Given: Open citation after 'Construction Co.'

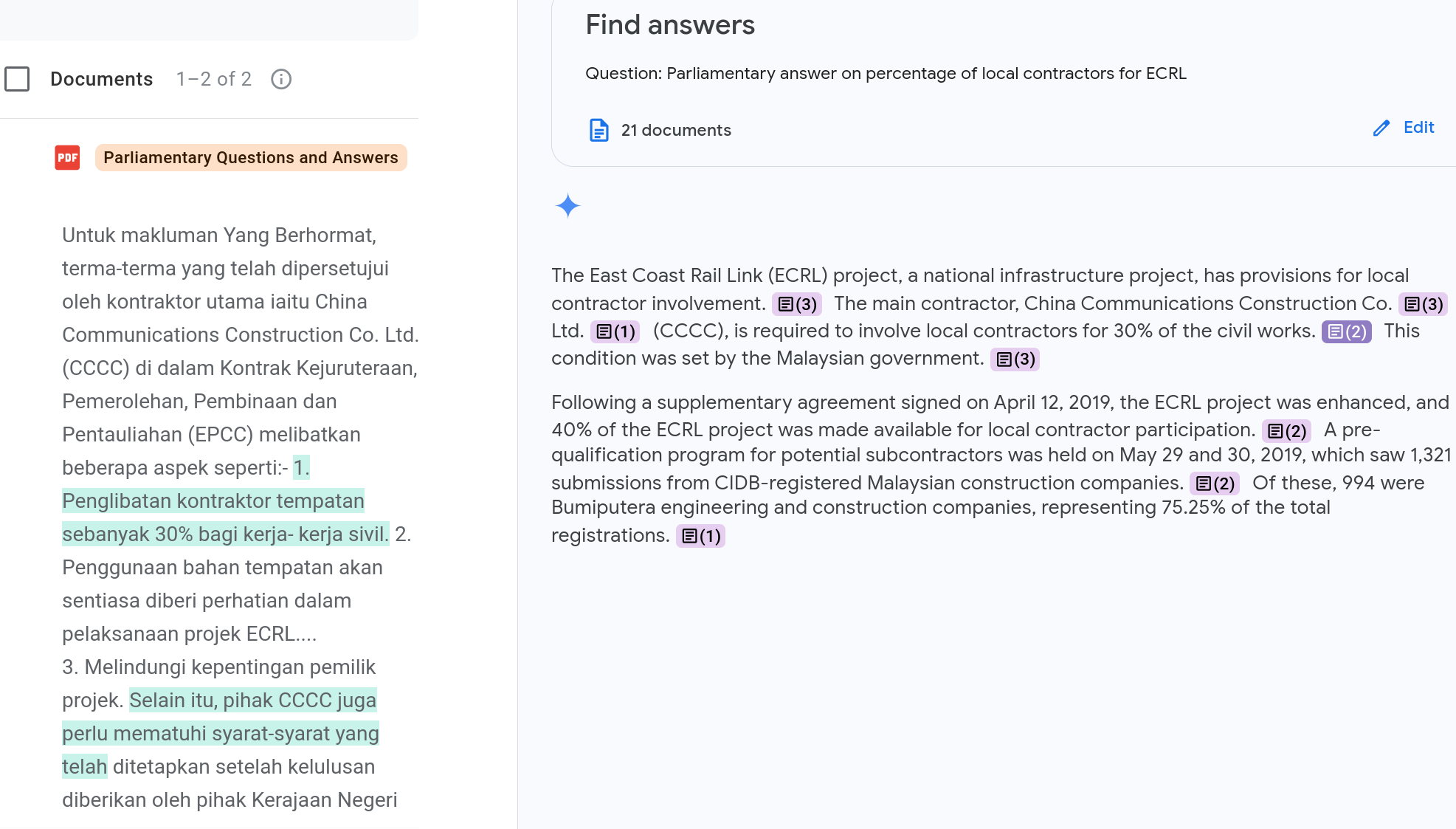Looking at the screenshot, I should click(x=1423, y=304).
